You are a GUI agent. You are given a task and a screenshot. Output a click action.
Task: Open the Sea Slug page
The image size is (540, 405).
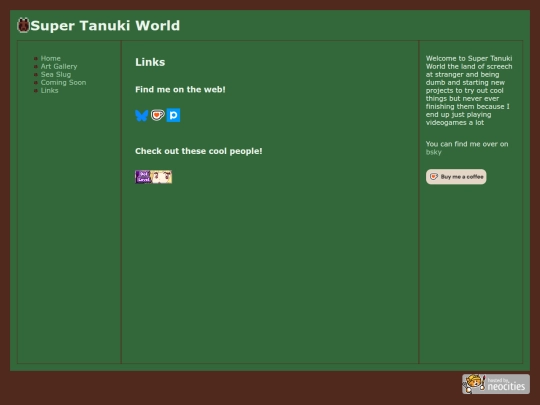pyautogui.click(x=56, y=74)
